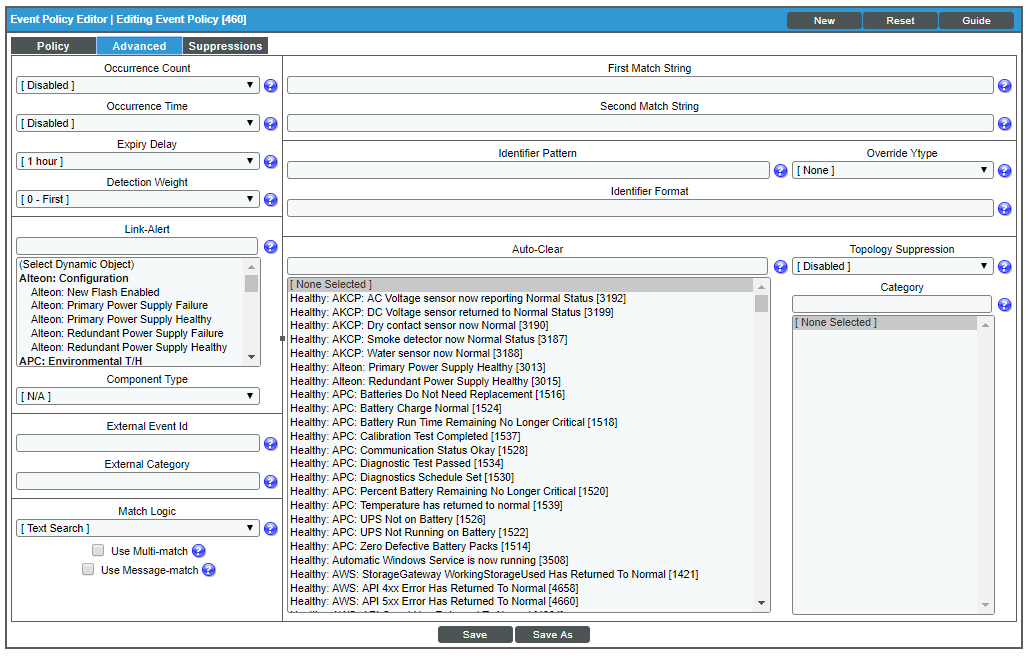This screenshot has width=1030, height=656.
Task: Click help icon beside Use Multi-match
Action: (x=199, y=551)
